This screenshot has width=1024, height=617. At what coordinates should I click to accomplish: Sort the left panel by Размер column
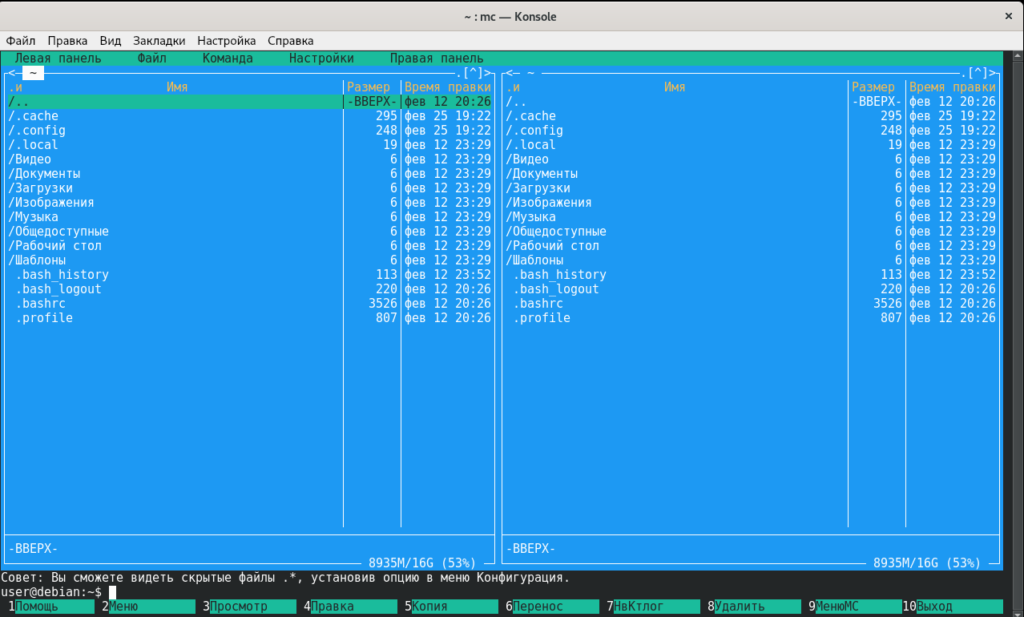pos(368,87)
